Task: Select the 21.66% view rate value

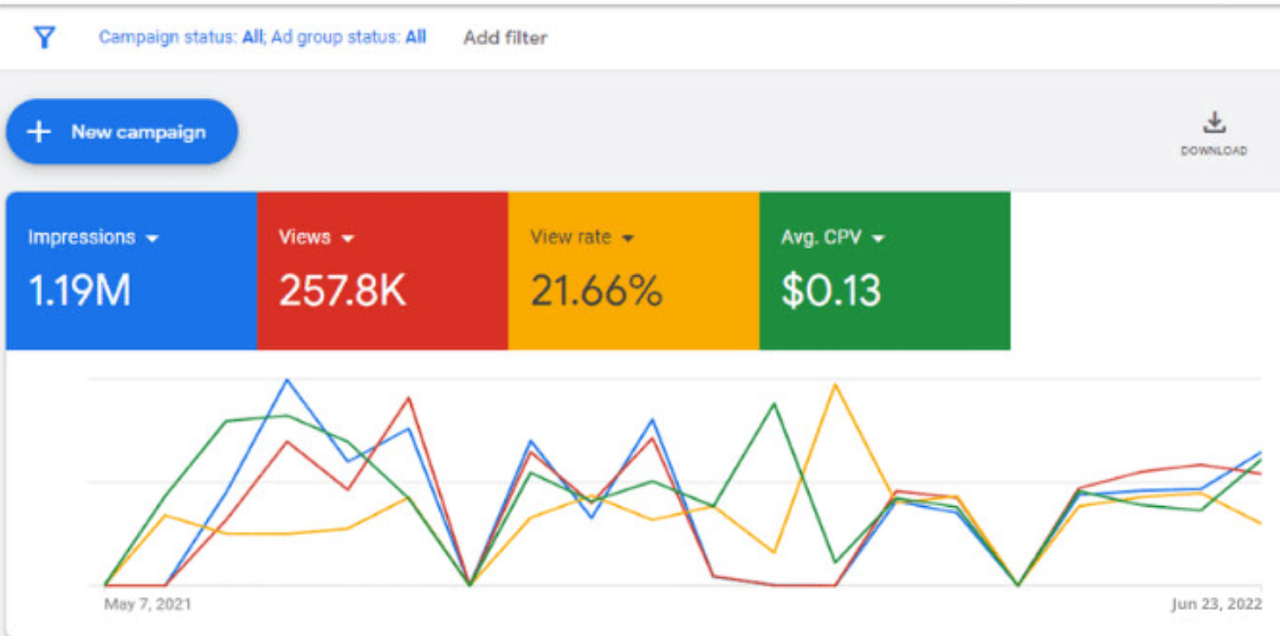Action: click(x=596, y=291)
